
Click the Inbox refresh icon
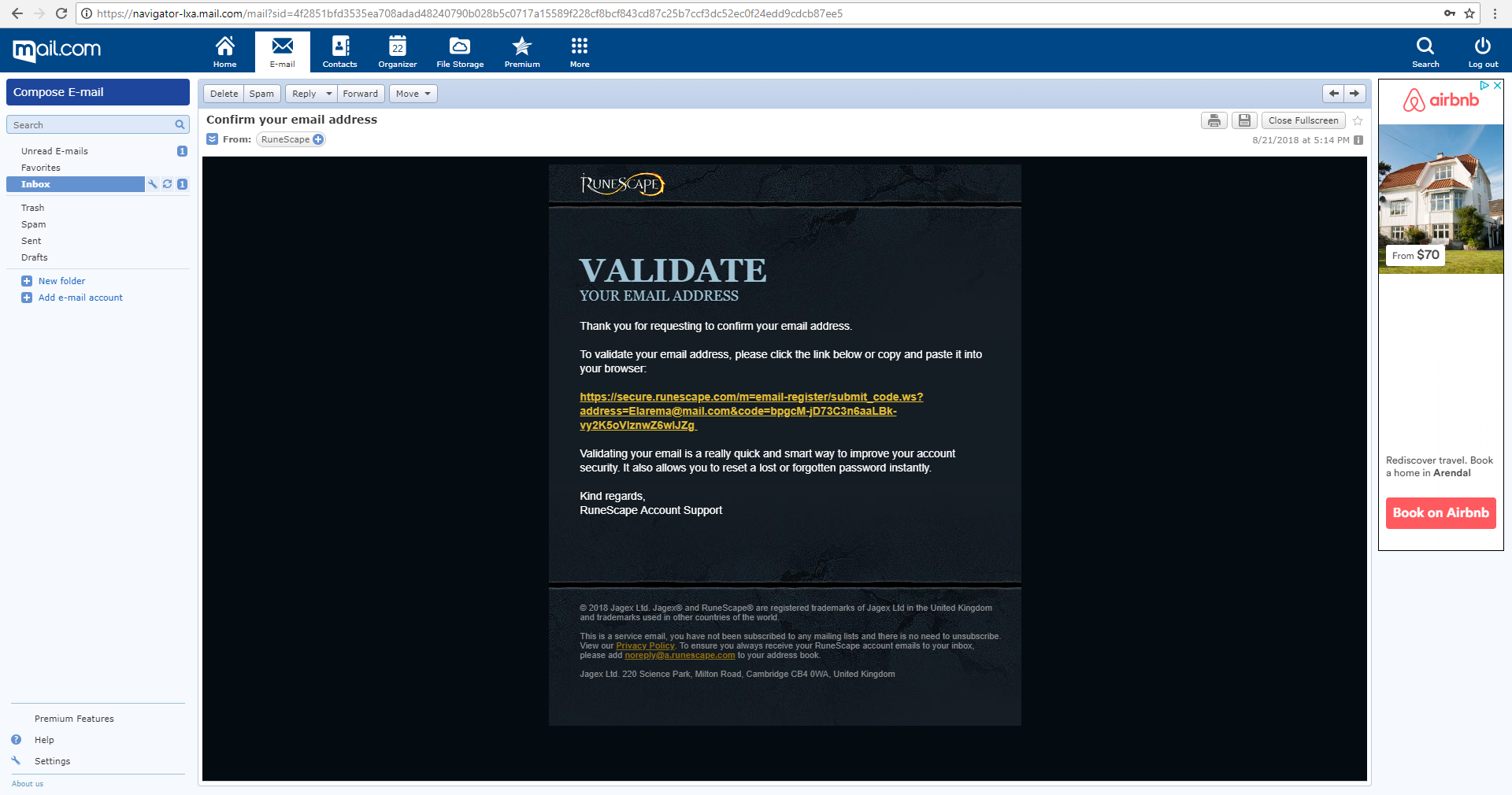(167, 184)
